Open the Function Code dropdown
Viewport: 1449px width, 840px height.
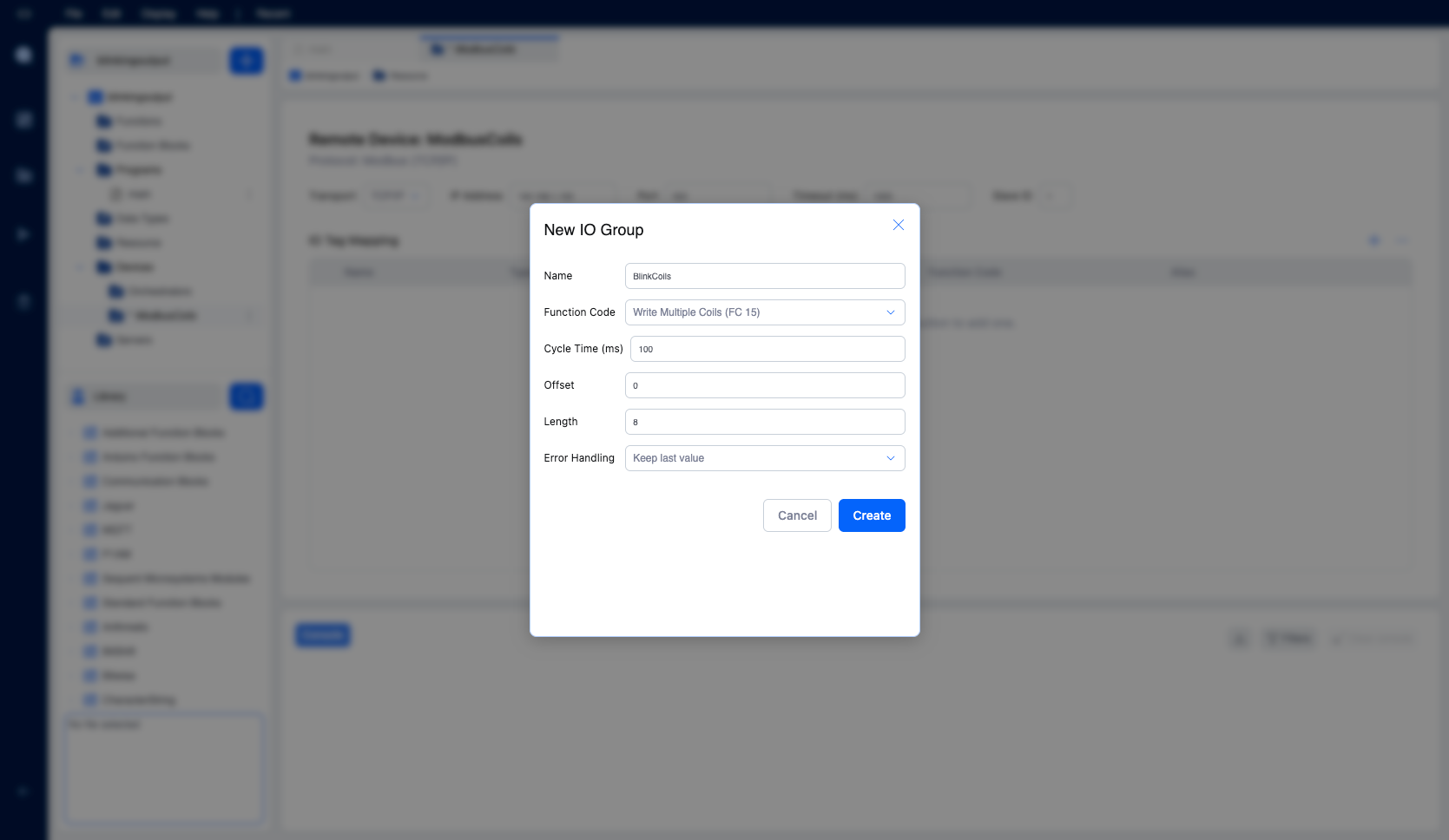(765, 312)
